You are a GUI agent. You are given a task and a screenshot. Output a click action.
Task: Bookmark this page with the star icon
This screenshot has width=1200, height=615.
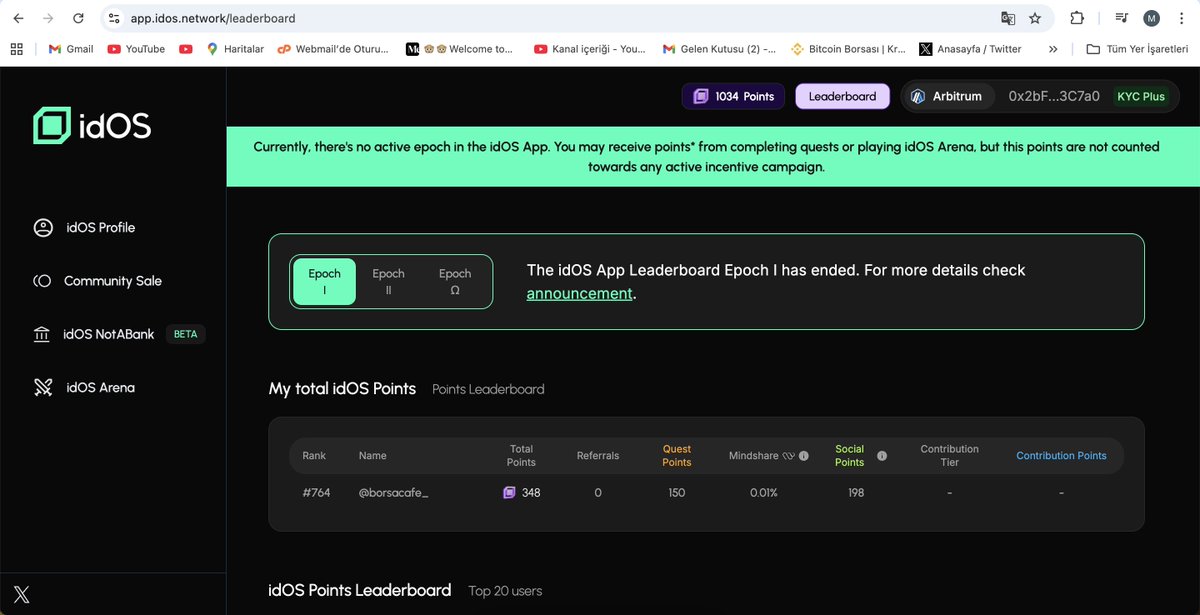tap(1035, 18)
